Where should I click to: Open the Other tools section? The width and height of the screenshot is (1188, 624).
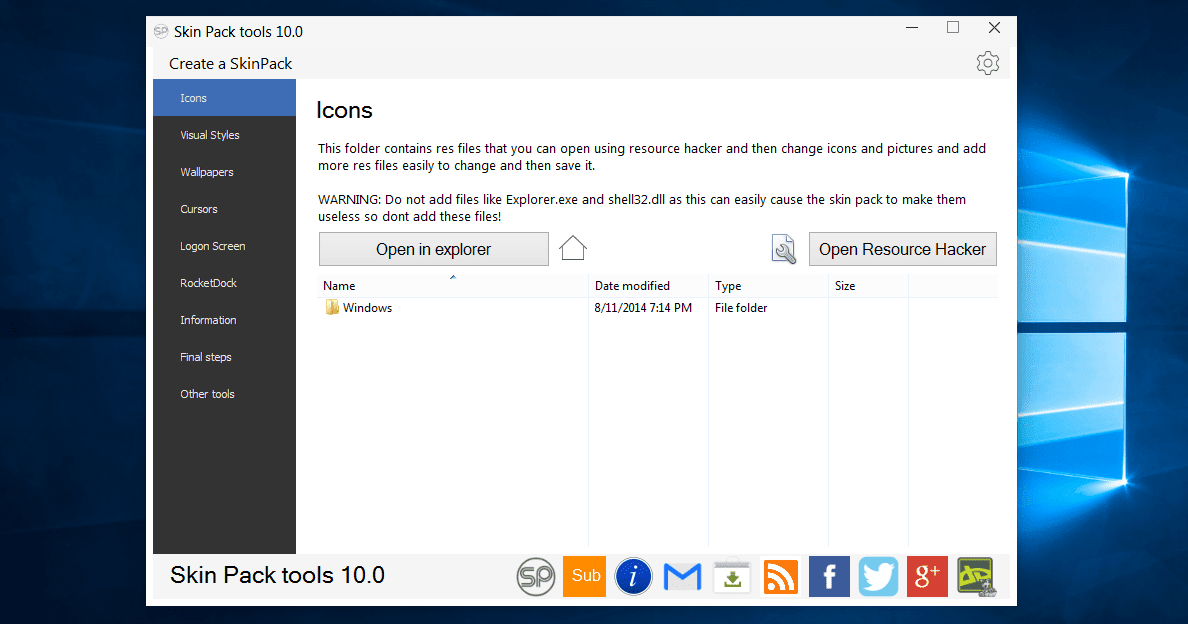coord(224,394)
